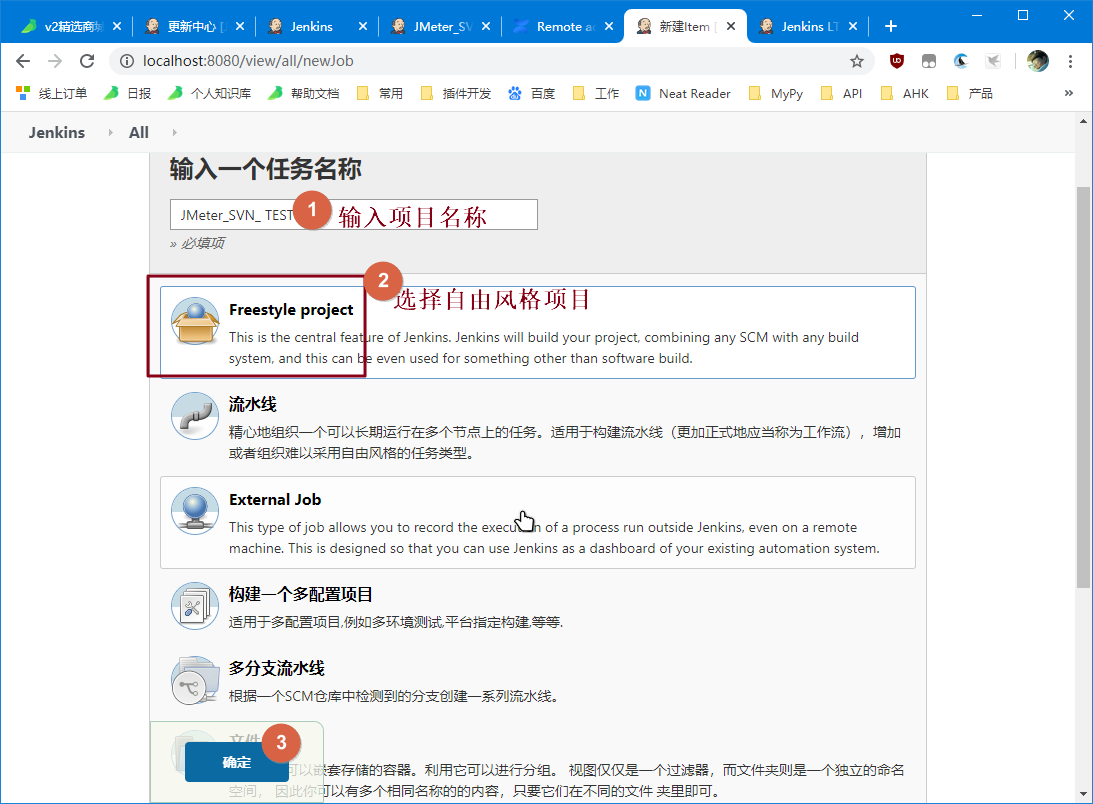This screenshot has height=804, width=1093.
Task: Bookmark this page with the star icon
Action: (x=857, y=61)
